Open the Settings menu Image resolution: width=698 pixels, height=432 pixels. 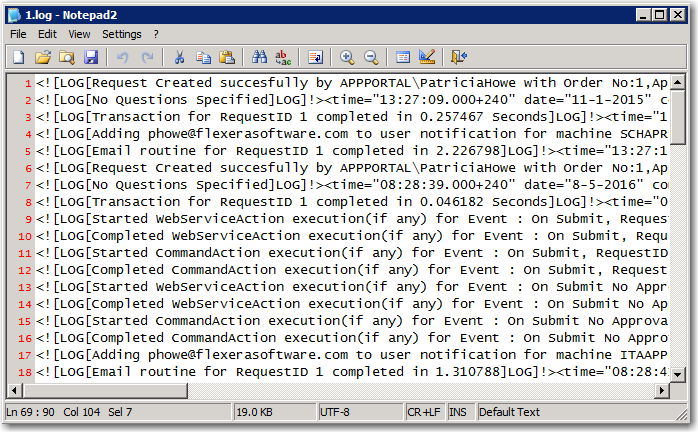coord(121,34)
